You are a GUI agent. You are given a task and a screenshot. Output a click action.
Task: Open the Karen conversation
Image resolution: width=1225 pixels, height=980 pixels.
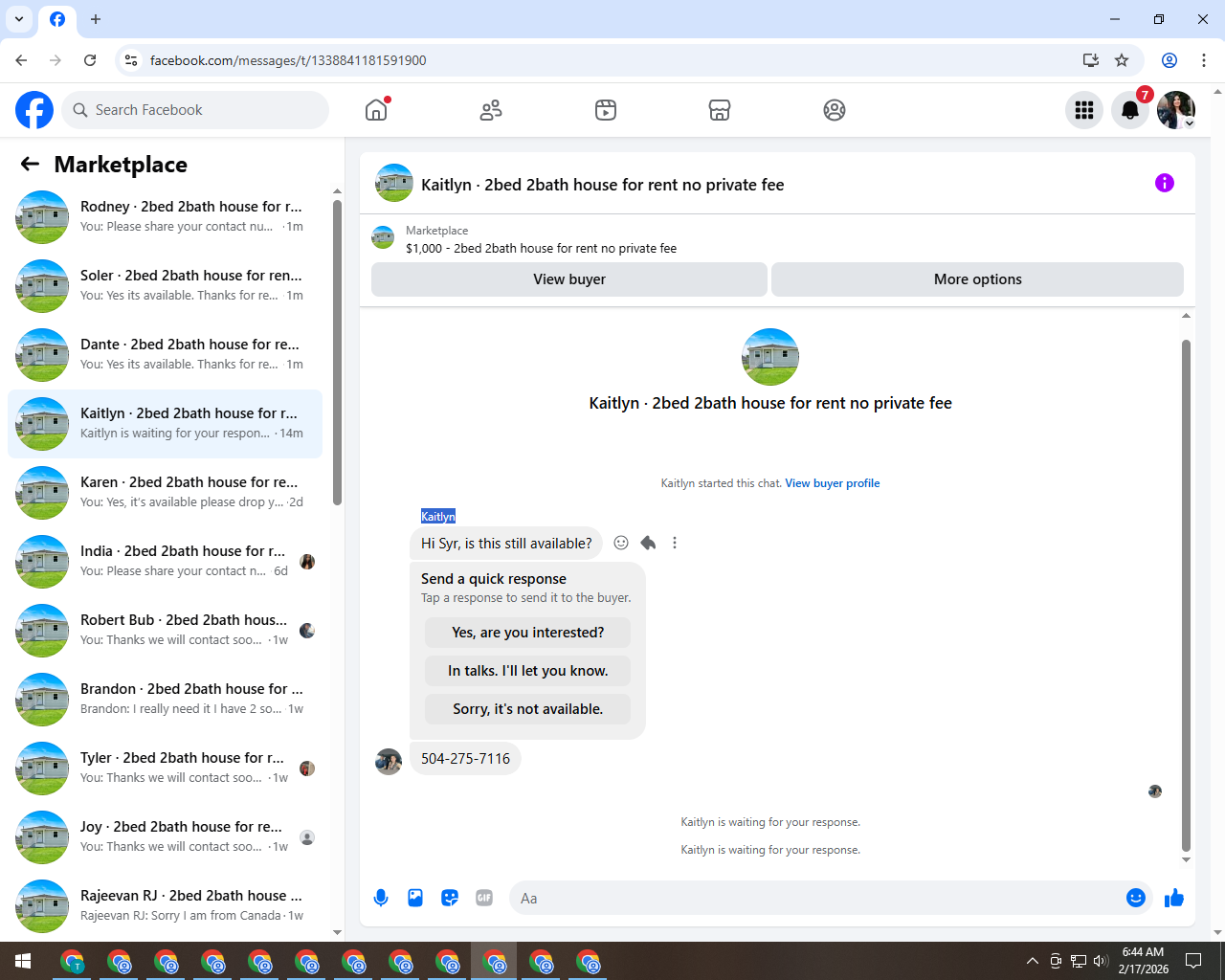pyautogui.click(x=165, y=493)
